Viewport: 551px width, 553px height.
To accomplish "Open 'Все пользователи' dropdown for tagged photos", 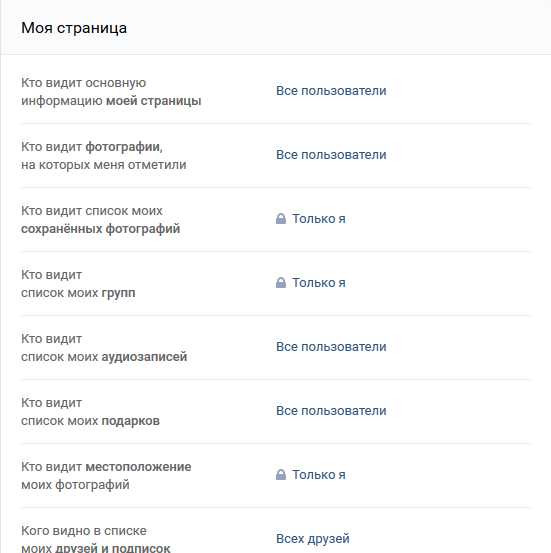I will [x=331, y=155].
